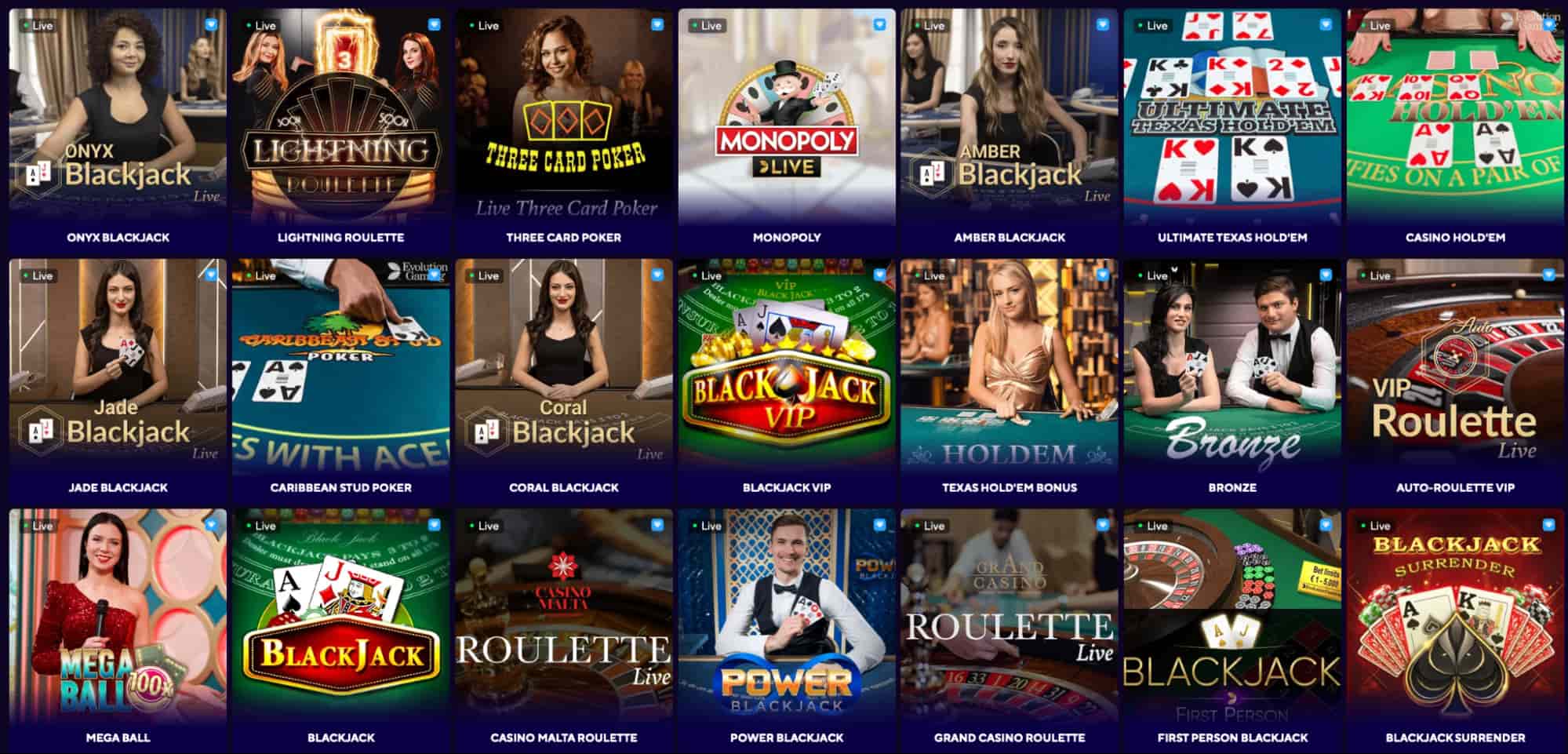Open the First Person Blackjack thumbnail
Screen dimensions: 1568x754
click(x=1231, y=617)
